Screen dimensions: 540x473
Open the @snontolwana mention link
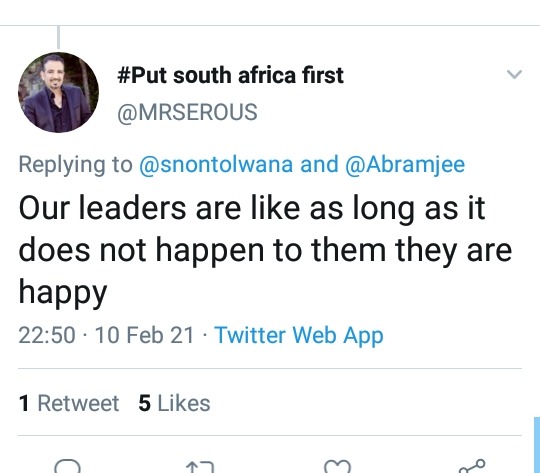[216, 164]
